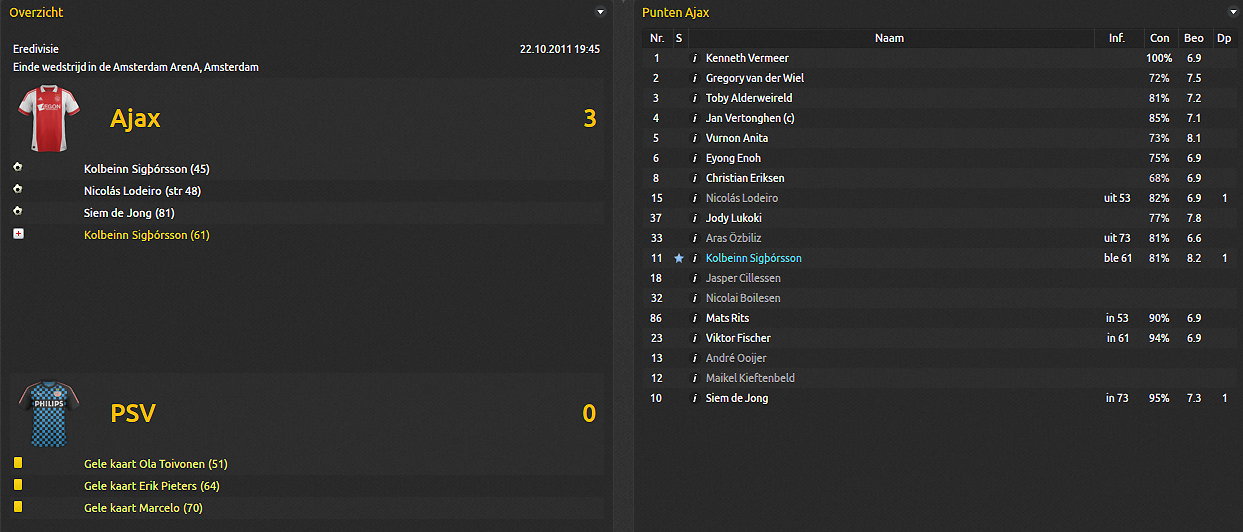Screen dimensions: 1243x532
Task: Click the PSV team name
Action: click(133, 413)
